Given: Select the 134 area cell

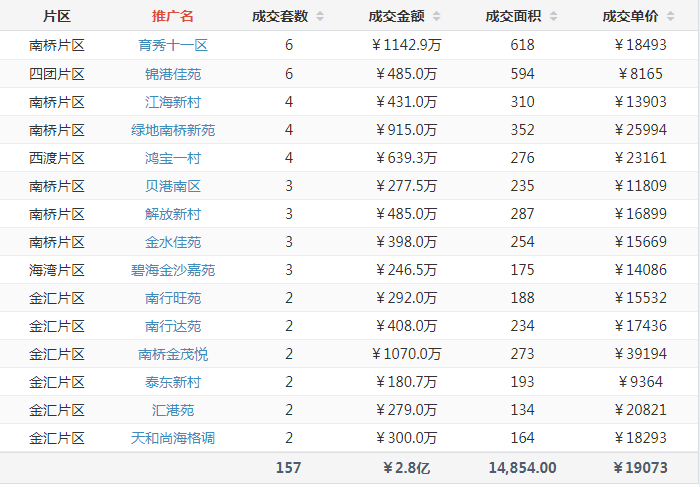Looking at the screenshot, I should (x=522, y=410).
